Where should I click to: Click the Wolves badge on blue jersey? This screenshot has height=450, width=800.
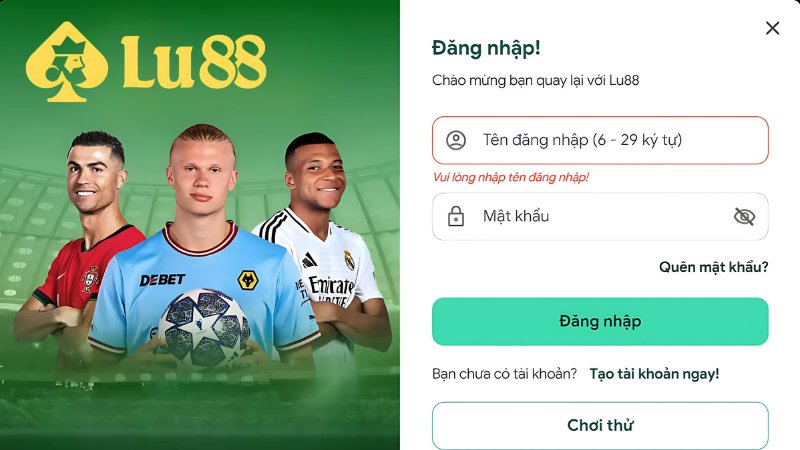point(248,280)
